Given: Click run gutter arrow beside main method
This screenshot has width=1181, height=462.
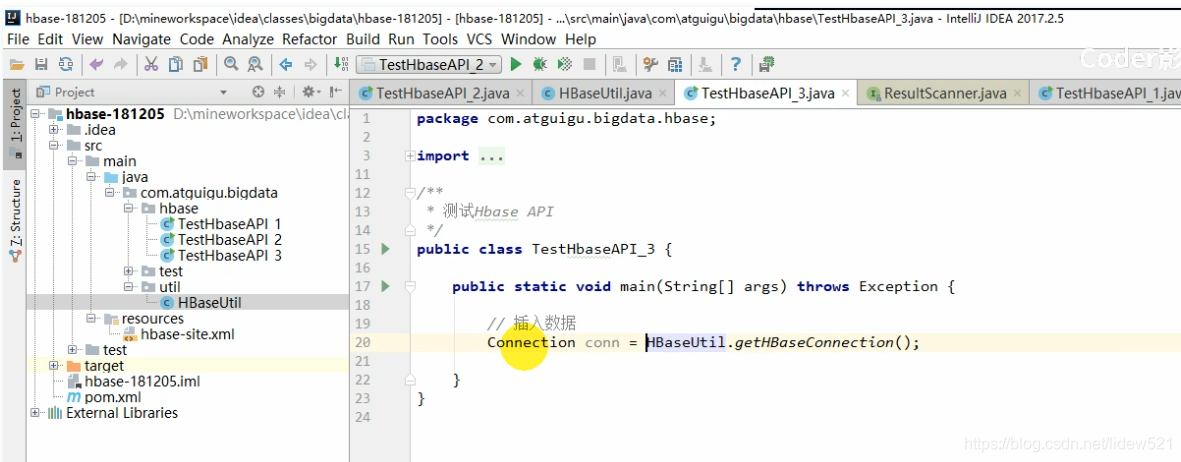Looking at the screenshot, I should coord(386,286).
